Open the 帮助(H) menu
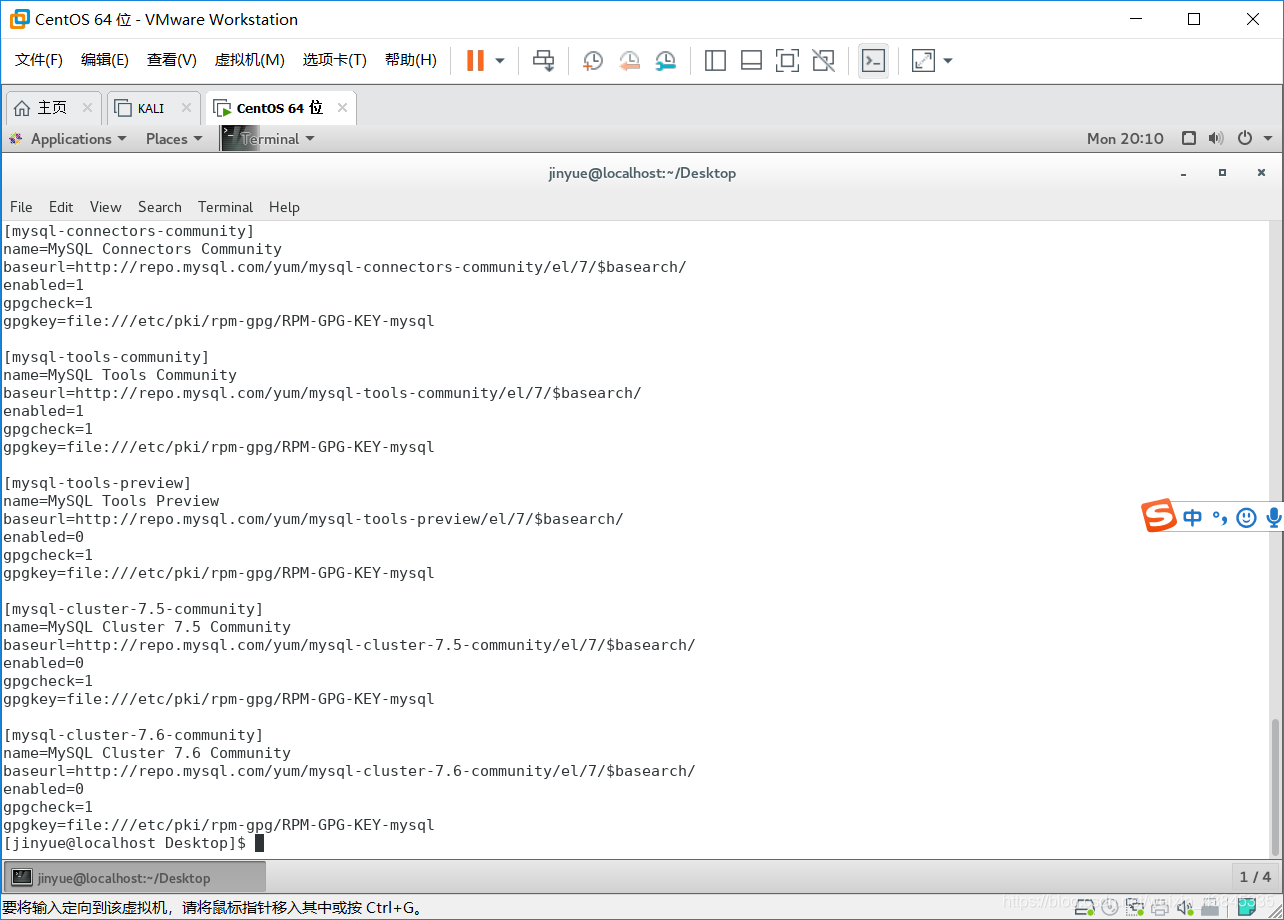 point(411,60)
